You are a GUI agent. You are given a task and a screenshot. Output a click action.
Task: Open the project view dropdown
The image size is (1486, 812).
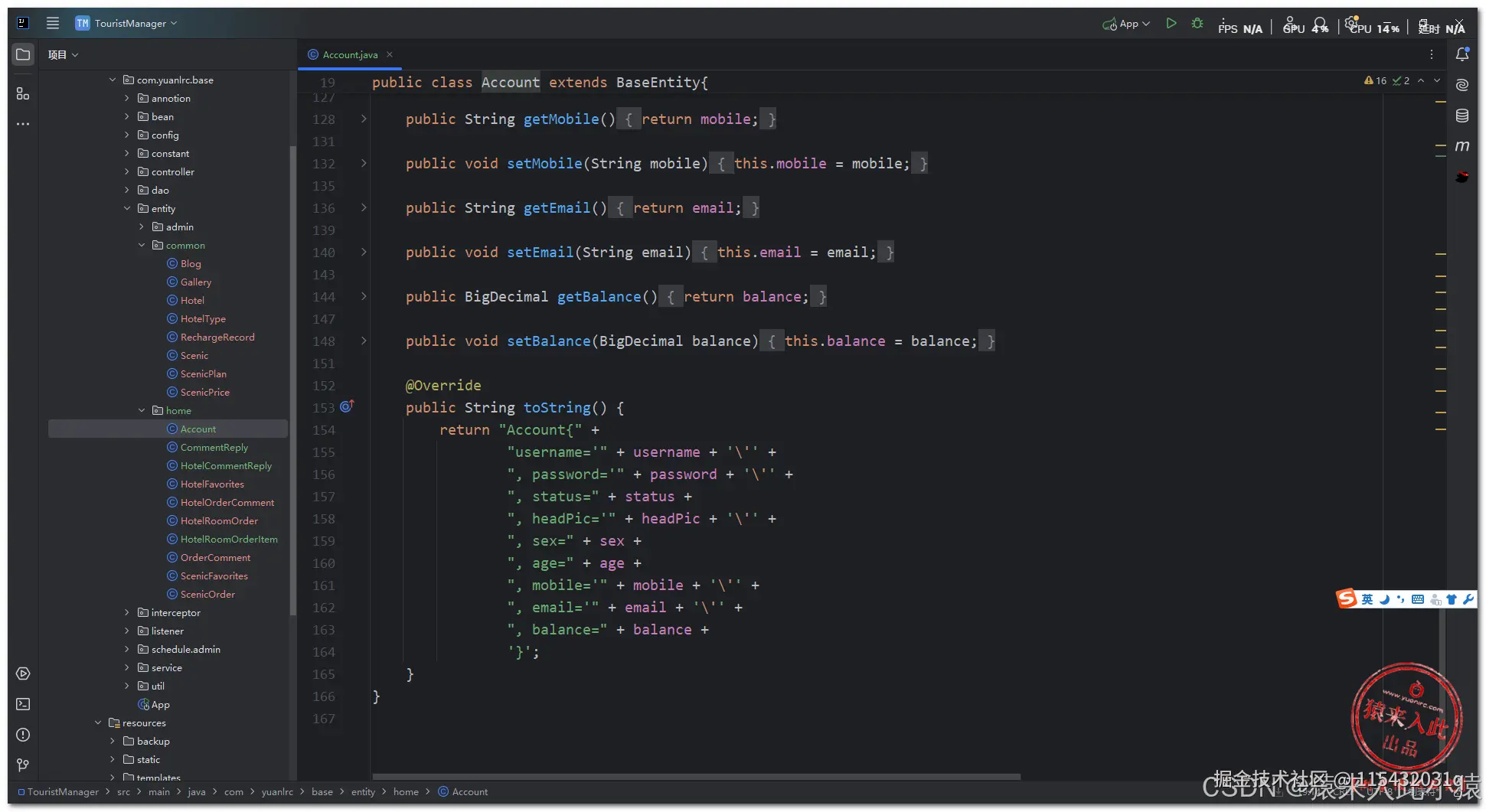coord(63,54)
